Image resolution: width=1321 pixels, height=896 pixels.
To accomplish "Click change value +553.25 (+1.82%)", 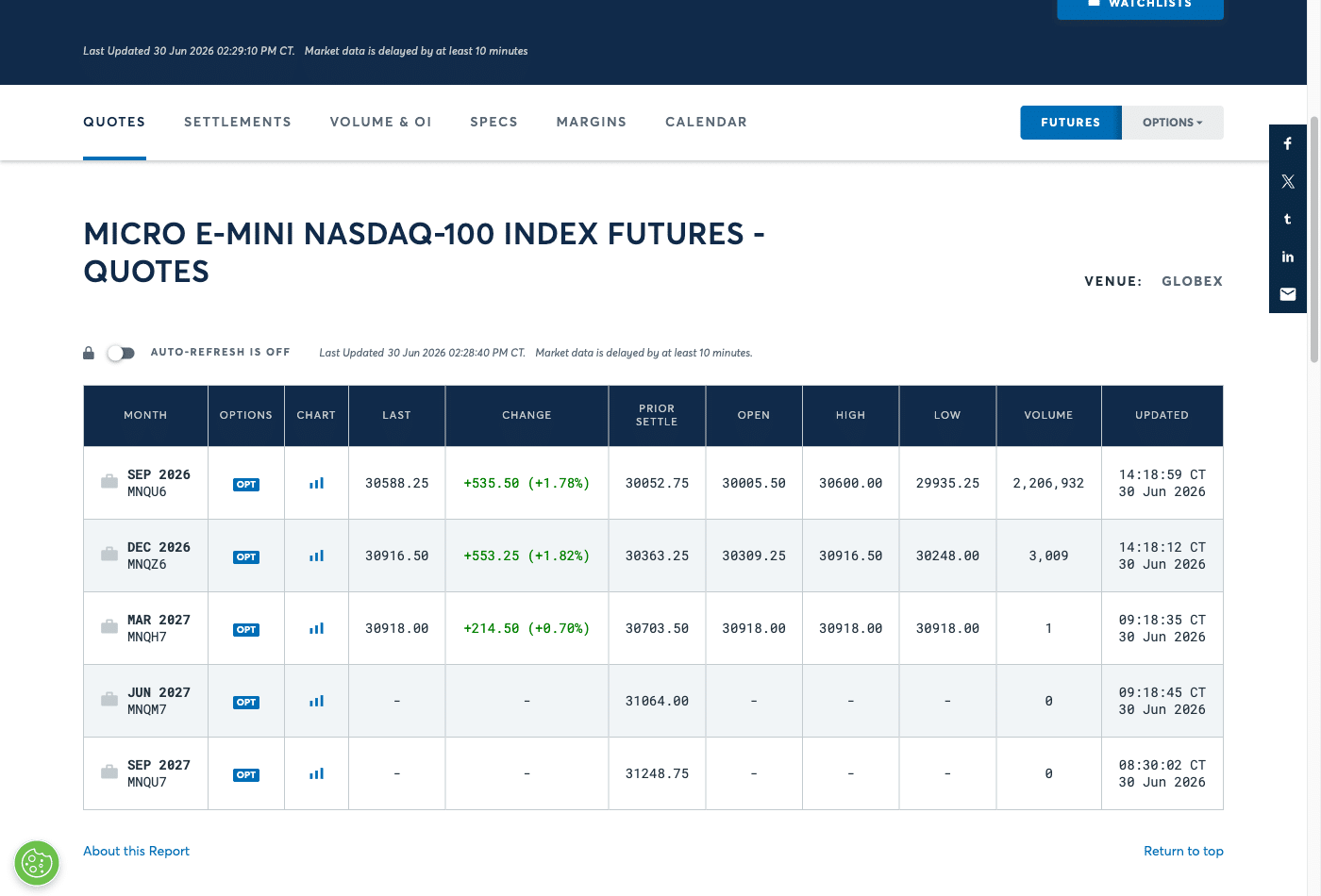I will (x=527, y=556).
